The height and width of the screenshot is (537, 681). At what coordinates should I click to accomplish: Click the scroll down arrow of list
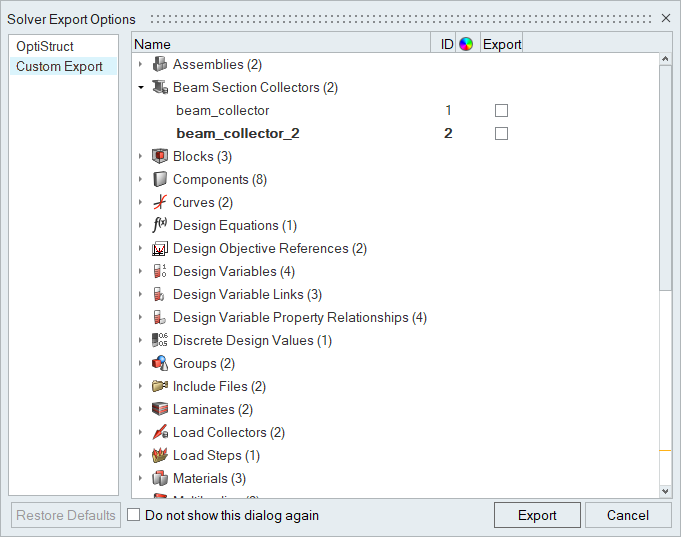click(666, 490)
